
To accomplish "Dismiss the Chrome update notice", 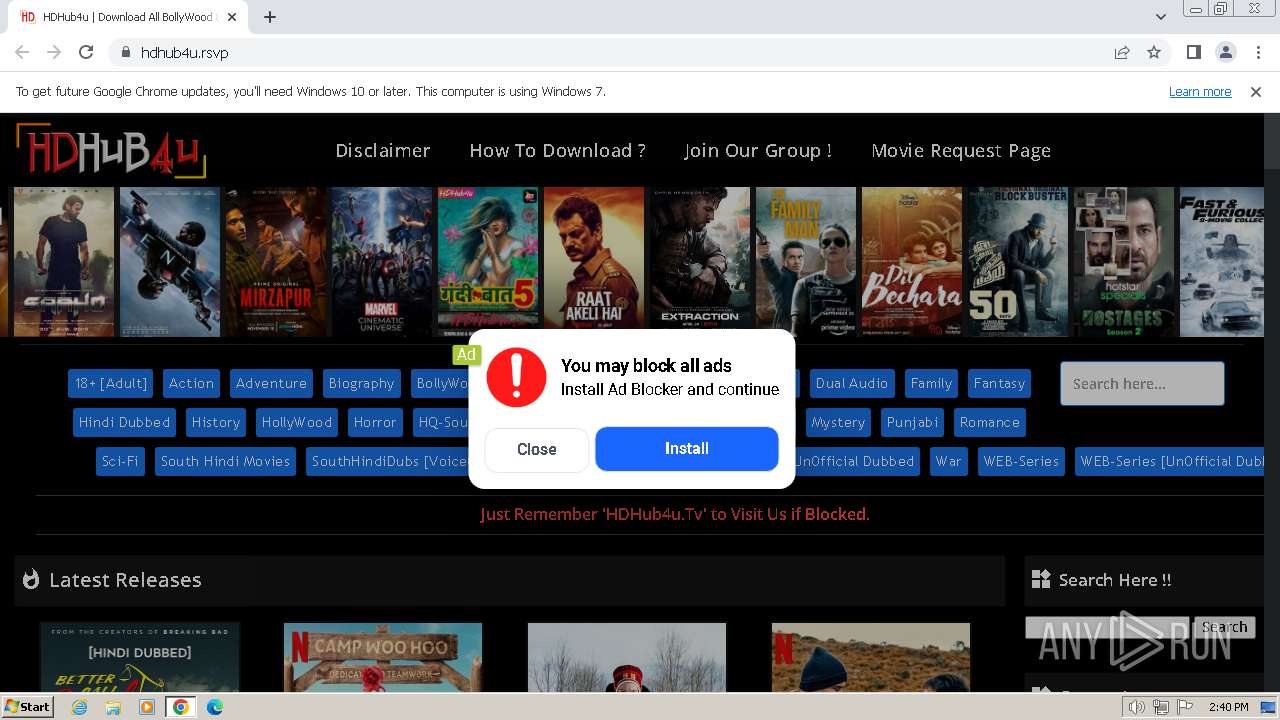I will click(x=1256, y=91).
